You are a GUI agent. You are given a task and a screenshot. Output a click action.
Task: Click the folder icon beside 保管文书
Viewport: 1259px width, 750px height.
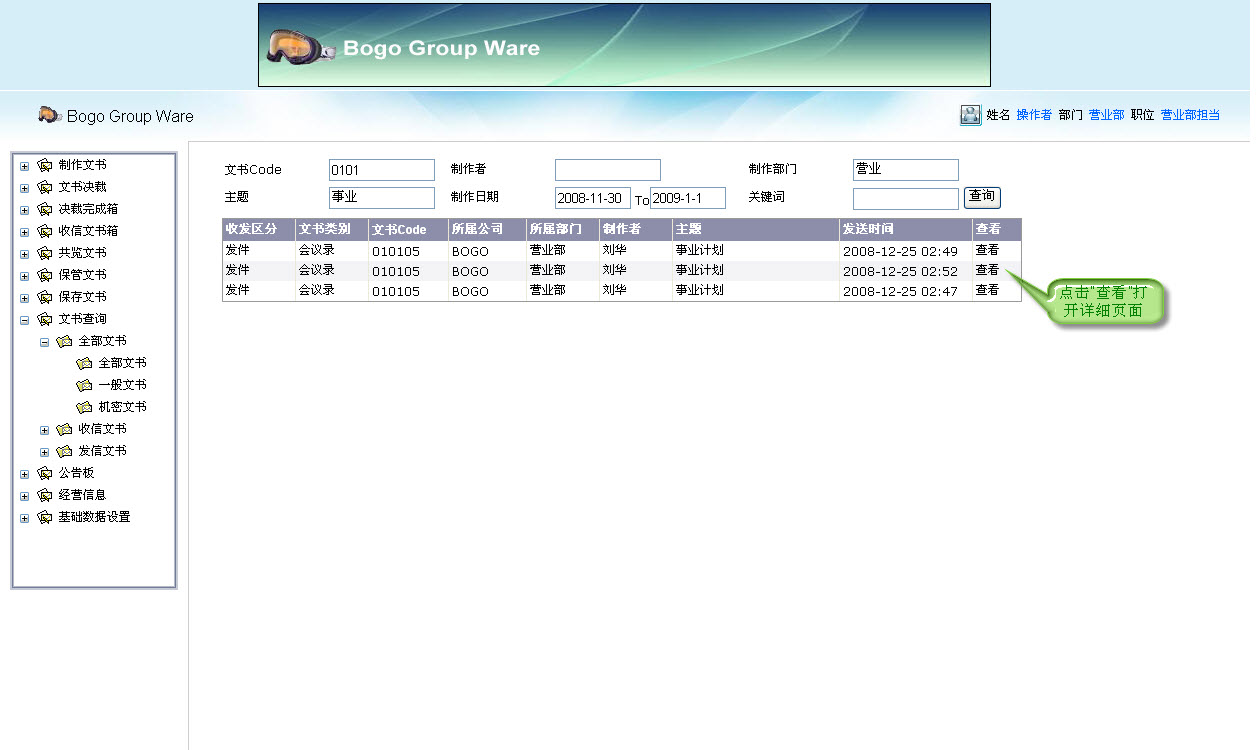pyautogui.click(x=45, y=275)
